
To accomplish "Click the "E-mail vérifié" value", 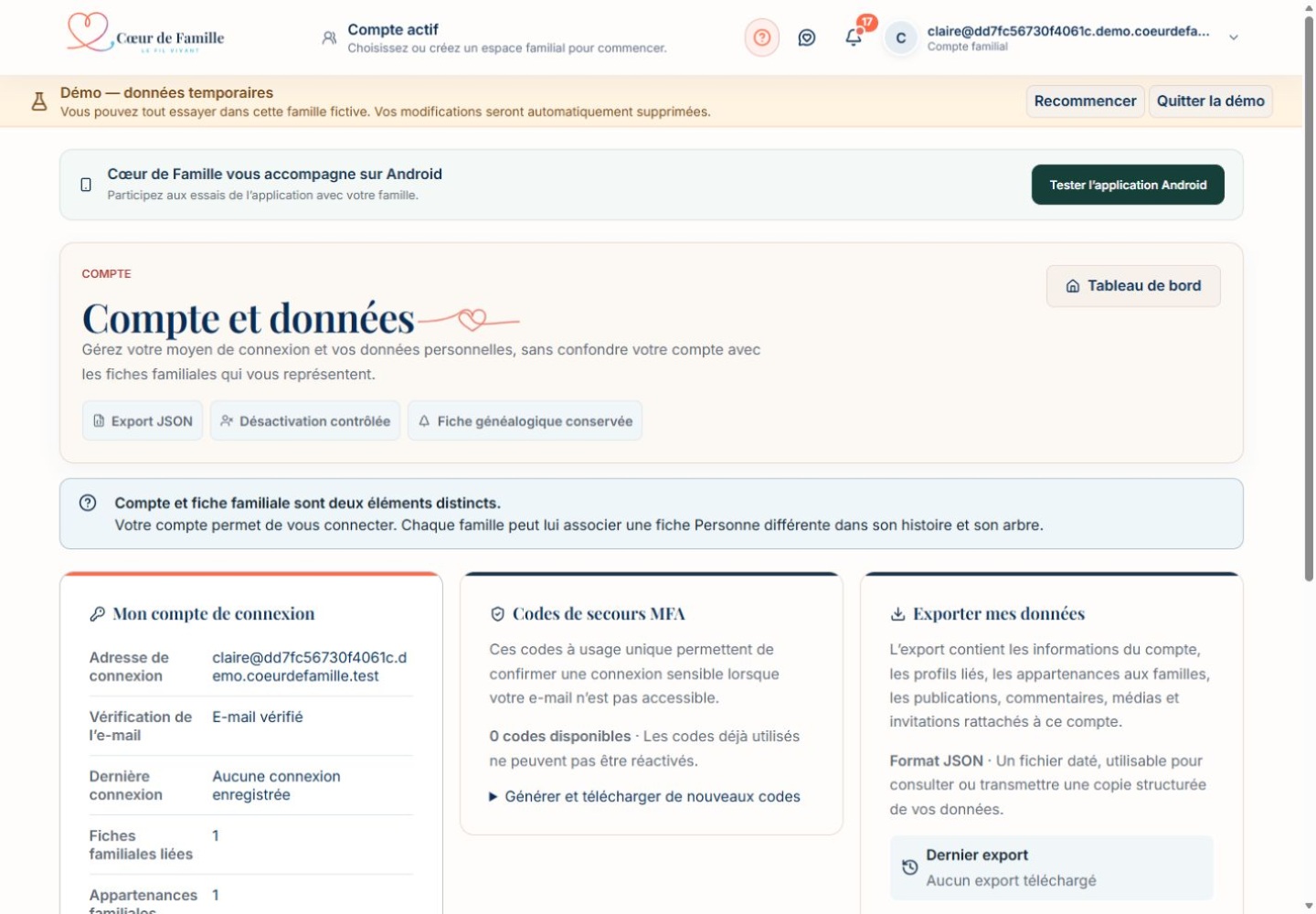I will (x=258, y=717).
